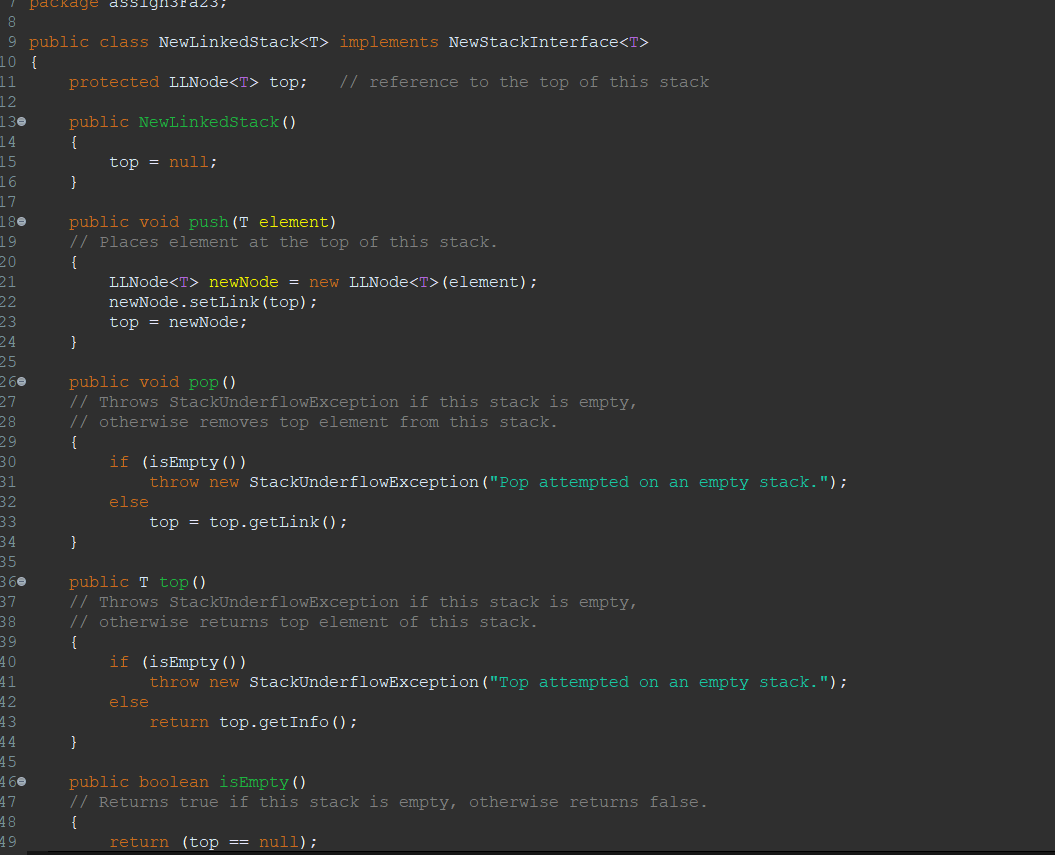
Task: Click the gutter beside line 15
Action: (x=9, y=161)
